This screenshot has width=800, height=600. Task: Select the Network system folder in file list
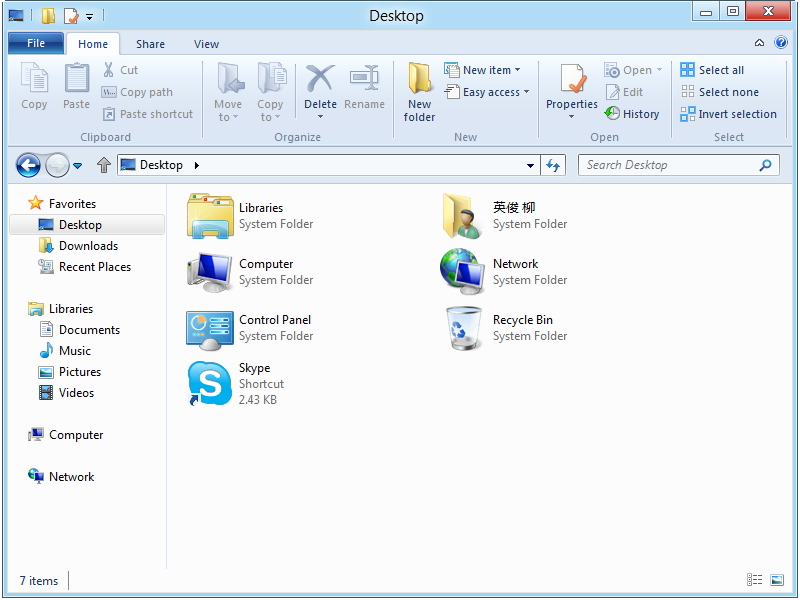coord(504,271)
